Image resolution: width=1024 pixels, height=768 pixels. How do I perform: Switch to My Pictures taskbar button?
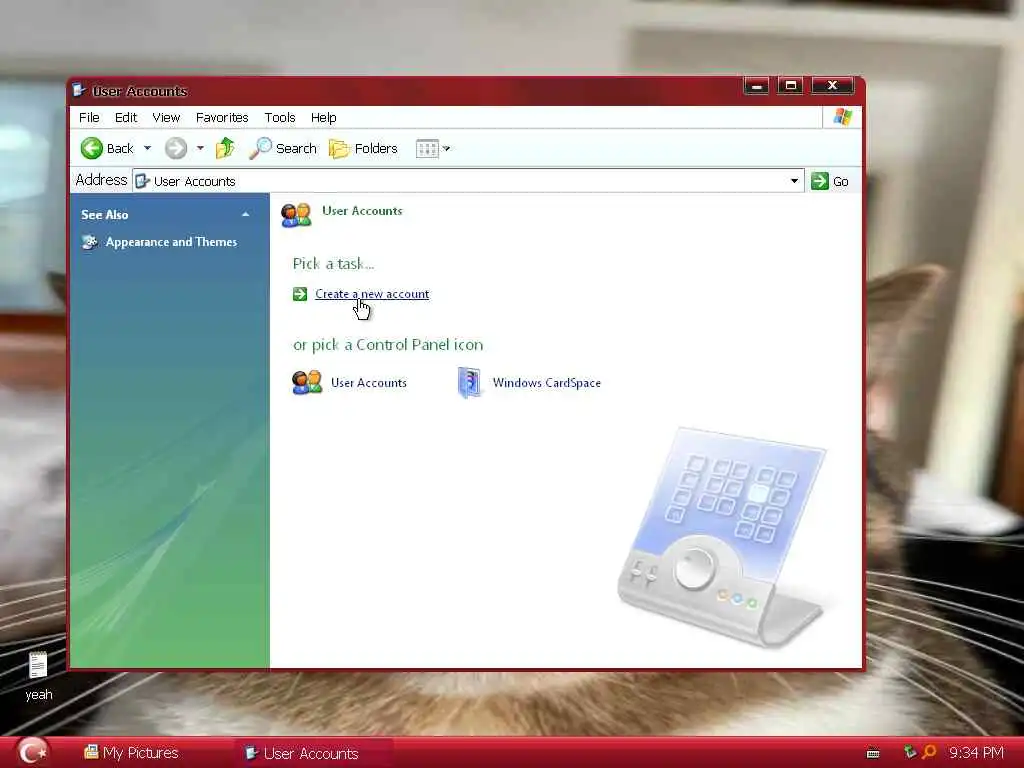tap(131, 753)
